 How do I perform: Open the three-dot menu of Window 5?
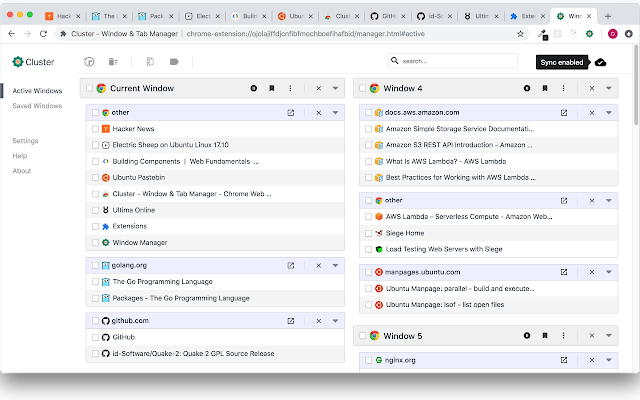(563, 336)
